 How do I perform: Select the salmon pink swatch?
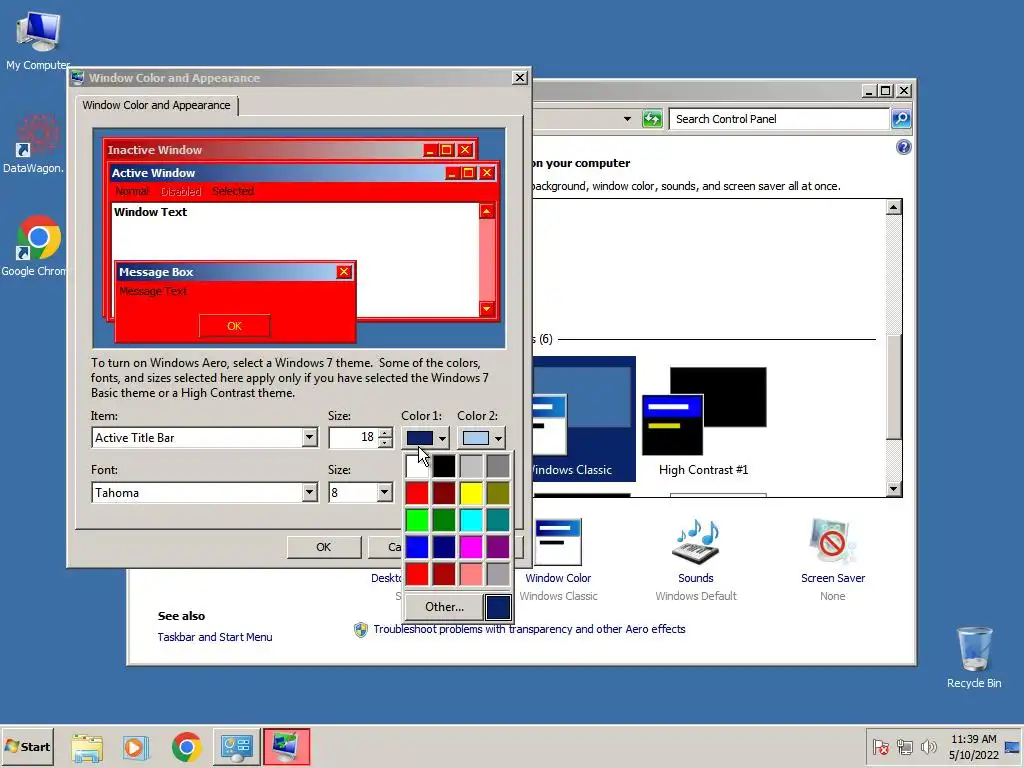click(471, 574)
